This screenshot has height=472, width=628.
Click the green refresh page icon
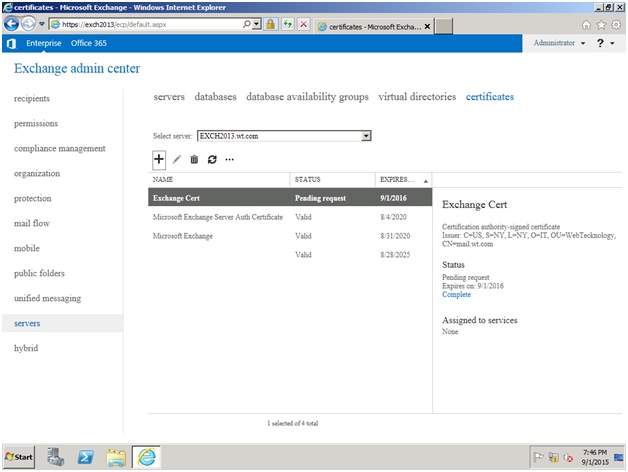[x=288, y=24]
